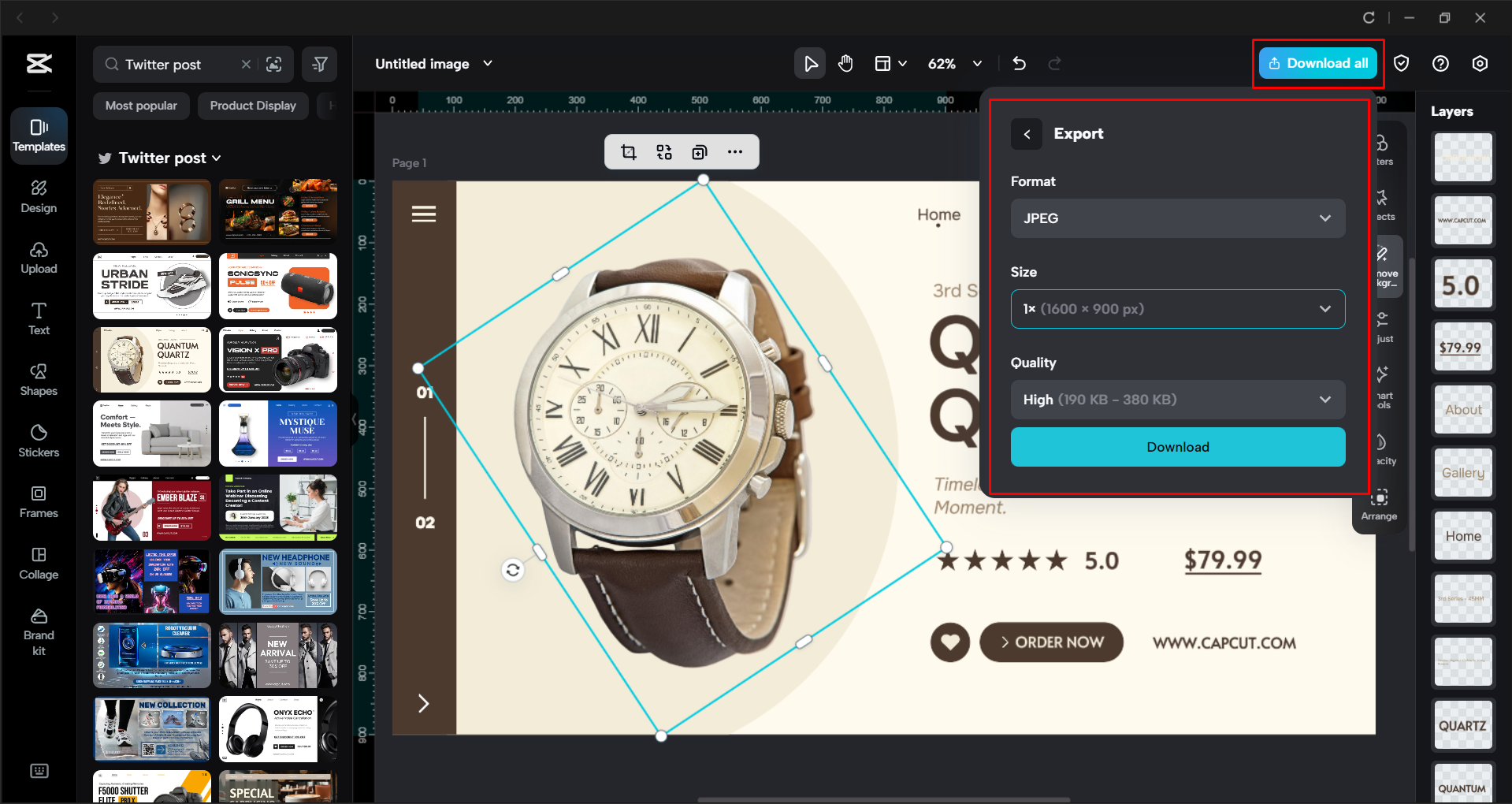Choose the select pointer tool
The image size is (1512, 804).
[810, 63]
